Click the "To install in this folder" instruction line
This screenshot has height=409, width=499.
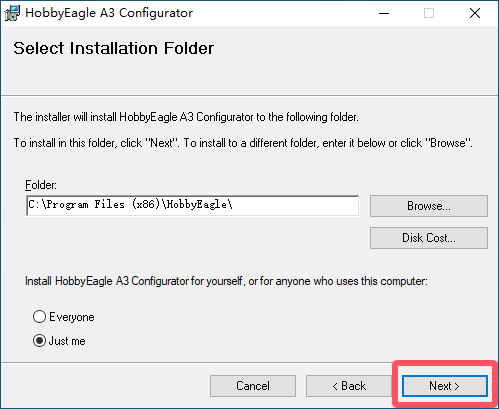[243, 143]
